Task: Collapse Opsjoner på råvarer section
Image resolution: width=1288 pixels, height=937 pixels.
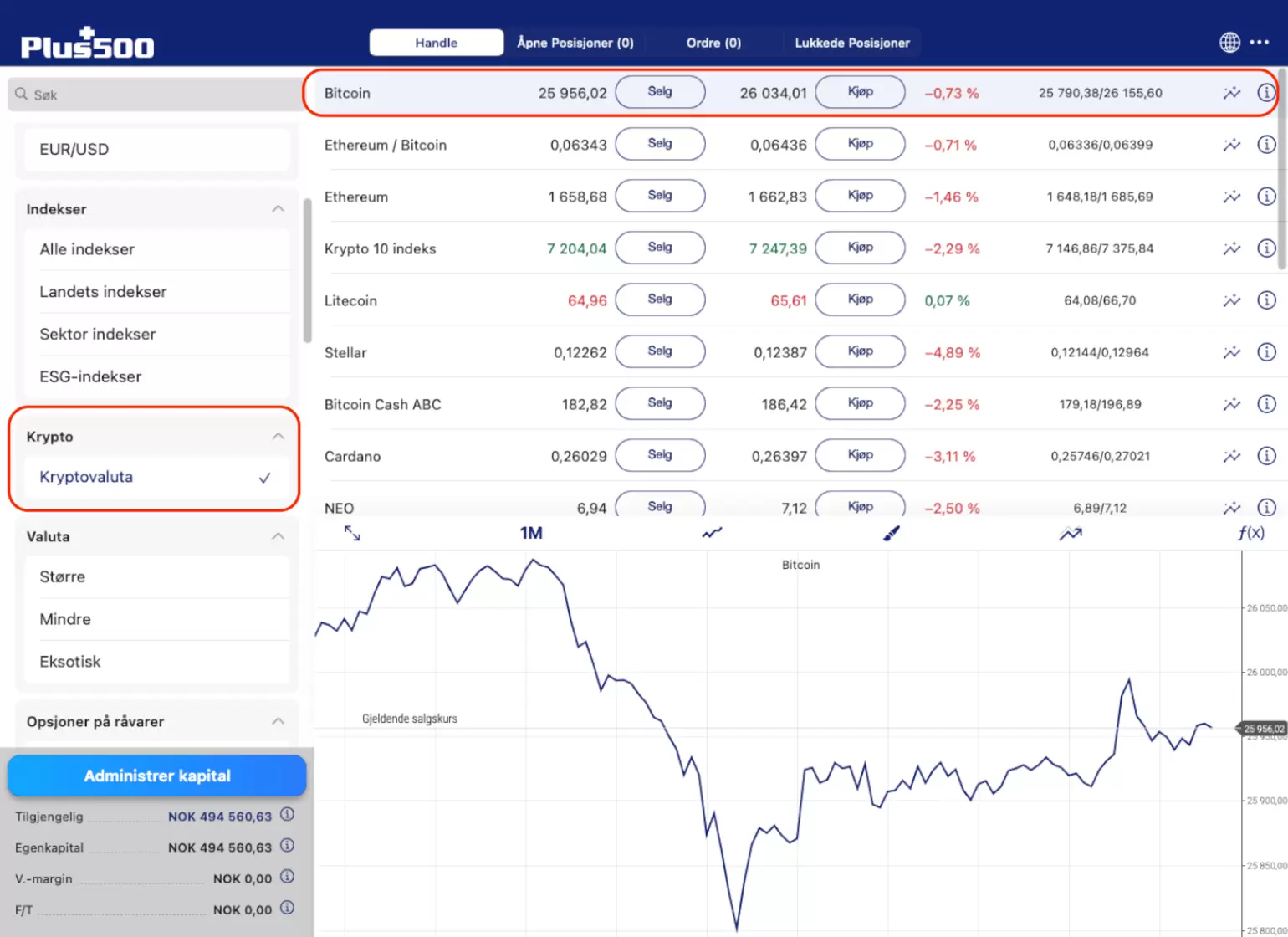Action: (279, 721)
